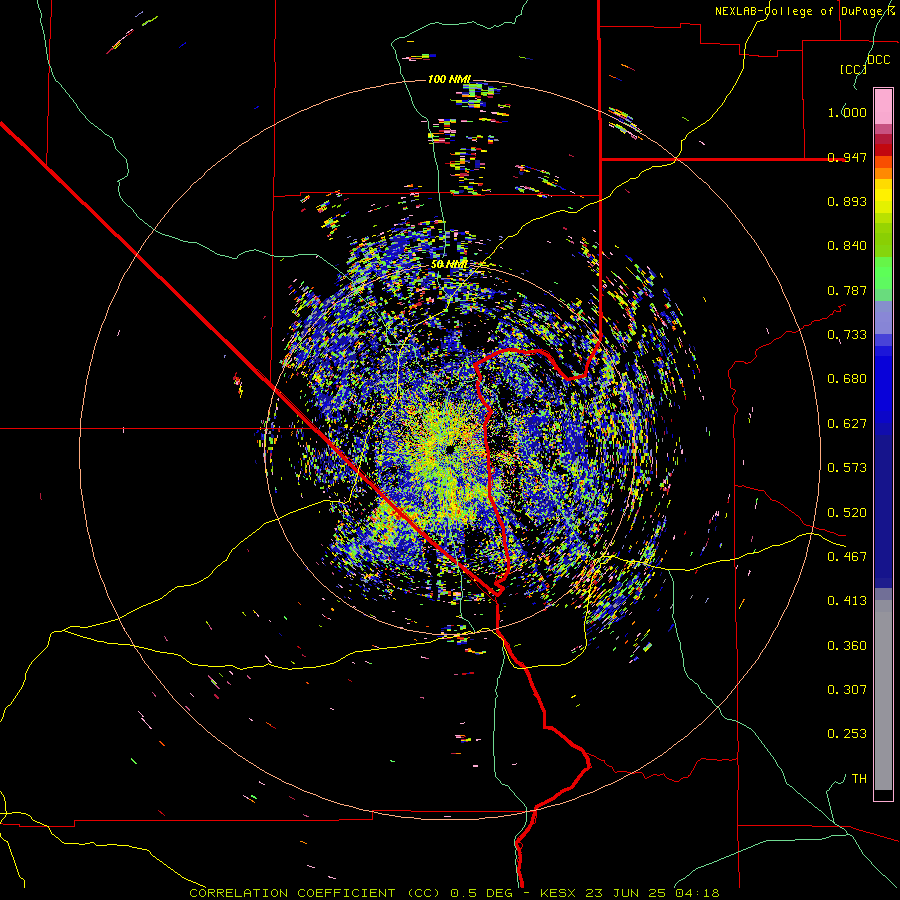
Task: Click CORRELATION COEFFICIENT caption text
Action: coord(292,893)
